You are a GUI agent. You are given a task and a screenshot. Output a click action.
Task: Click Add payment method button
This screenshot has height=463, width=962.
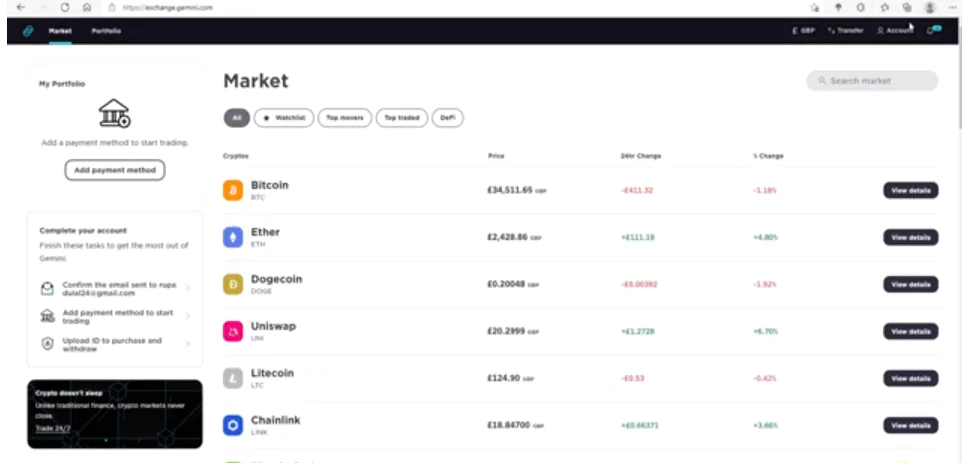click(x=115, y=170)
